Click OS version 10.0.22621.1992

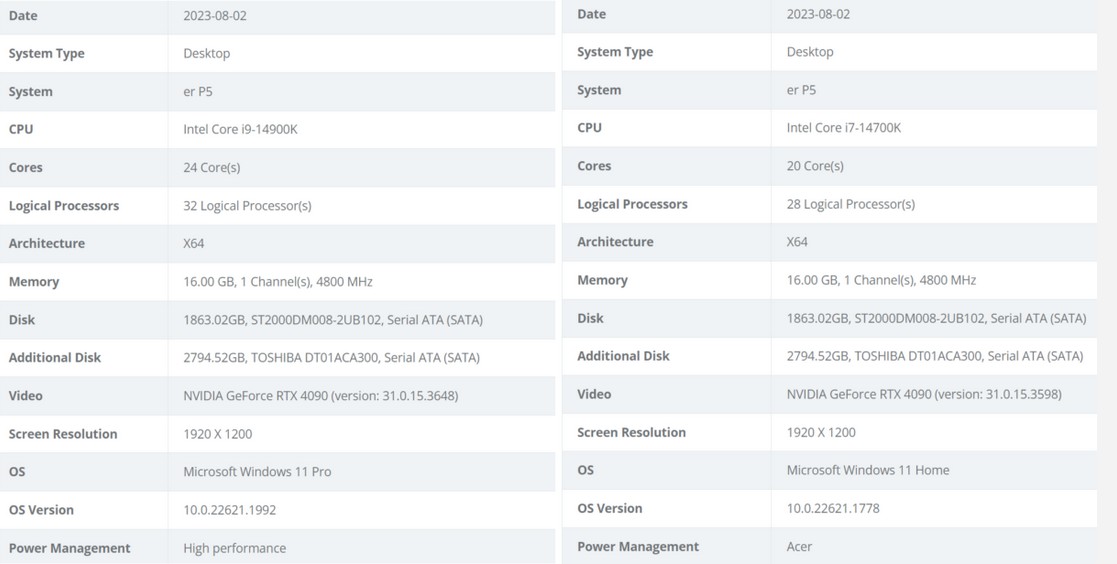pos(229,510)
